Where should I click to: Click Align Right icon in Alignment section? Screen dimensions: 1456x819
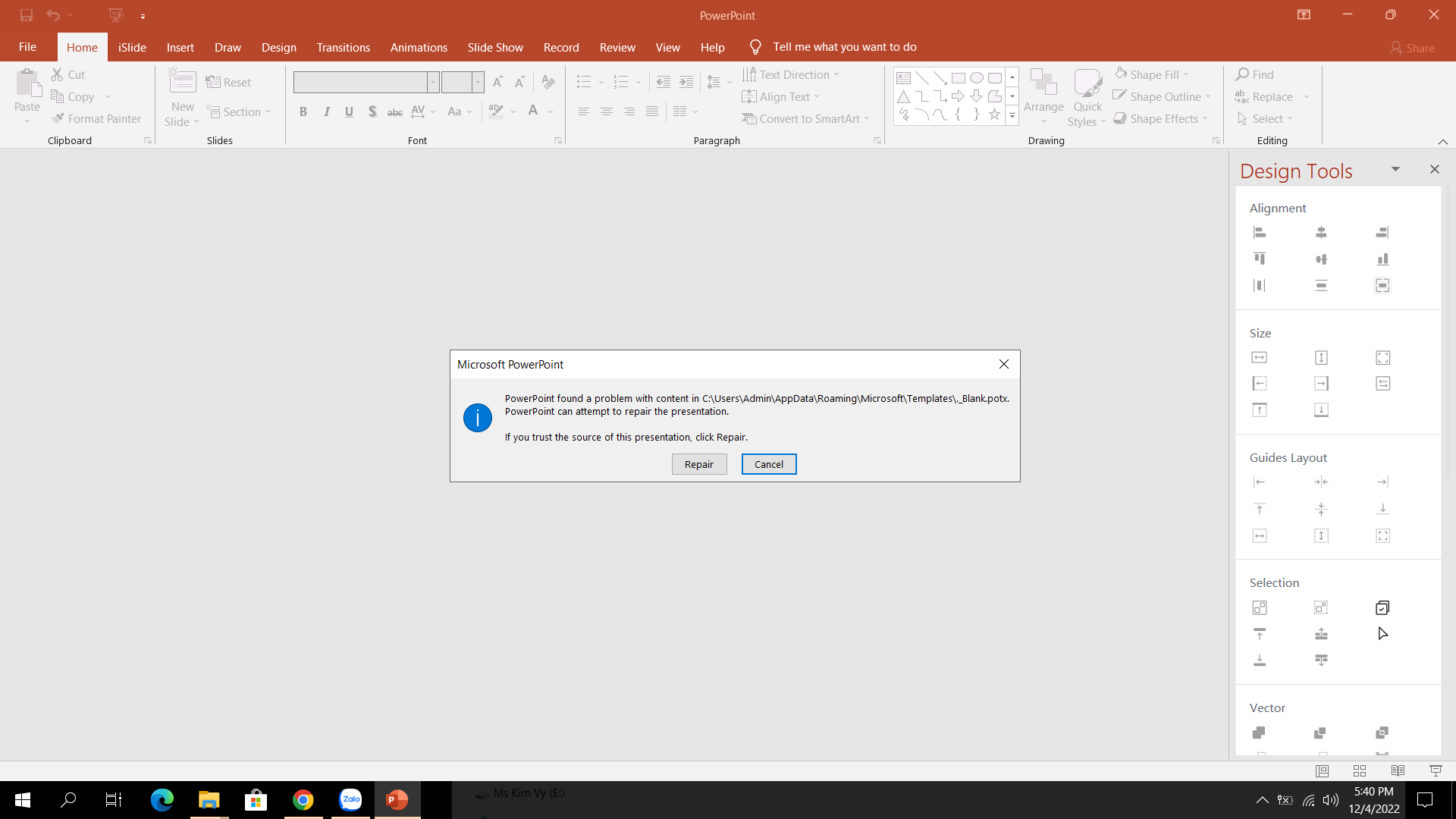click(x=1382, y=233)
